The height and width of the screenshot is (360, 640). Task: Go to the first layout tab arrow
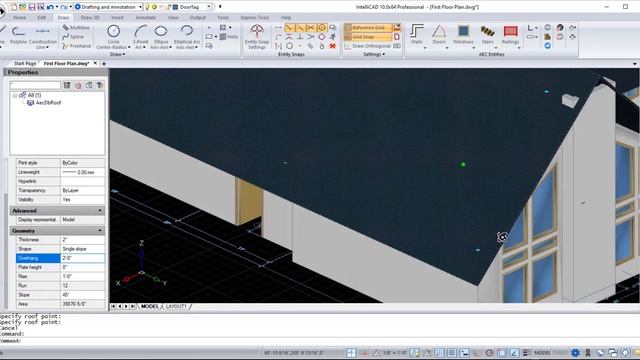[113, 306]
